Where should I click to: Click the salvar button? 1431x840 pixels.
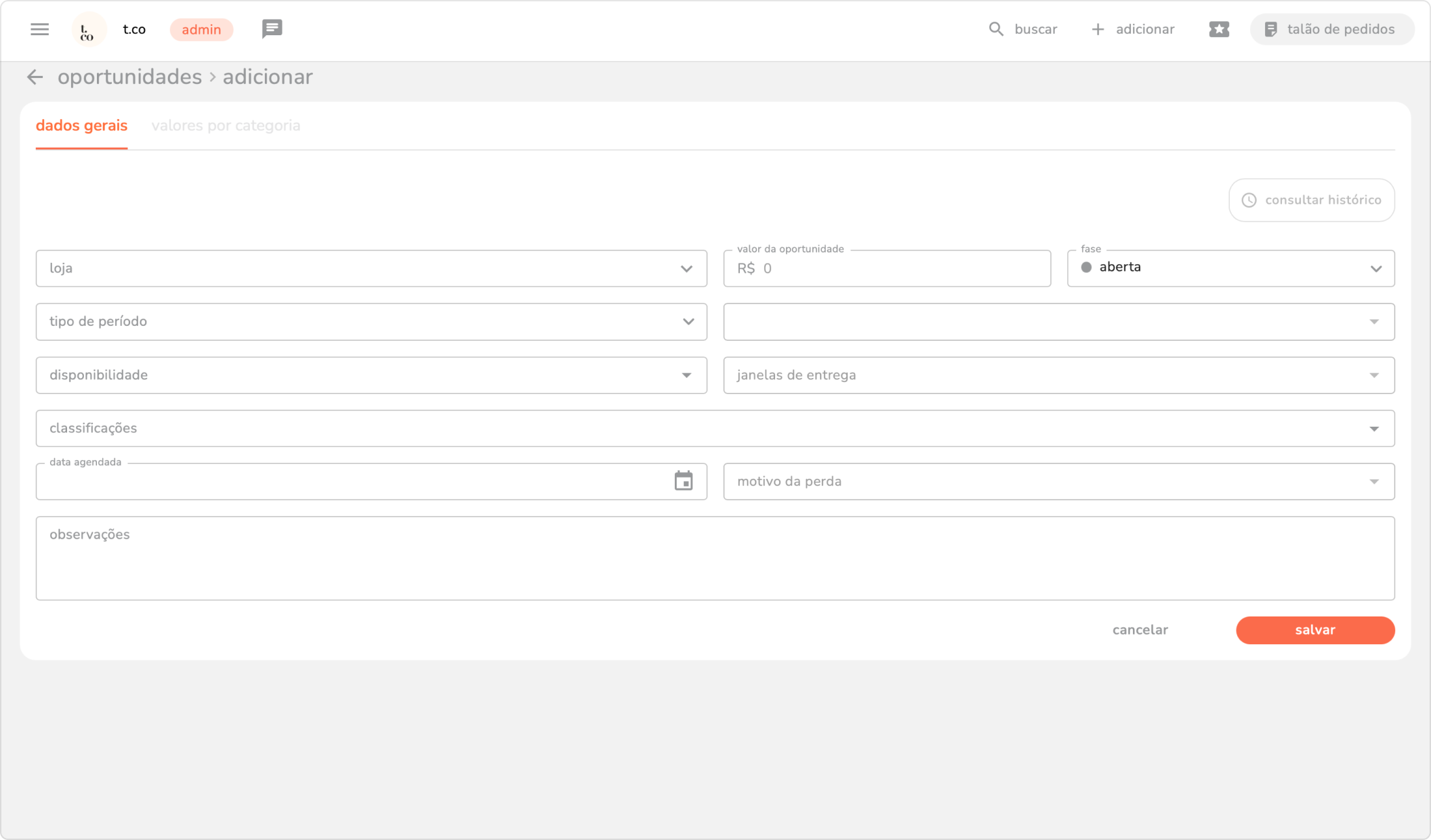coord(1314,630)
